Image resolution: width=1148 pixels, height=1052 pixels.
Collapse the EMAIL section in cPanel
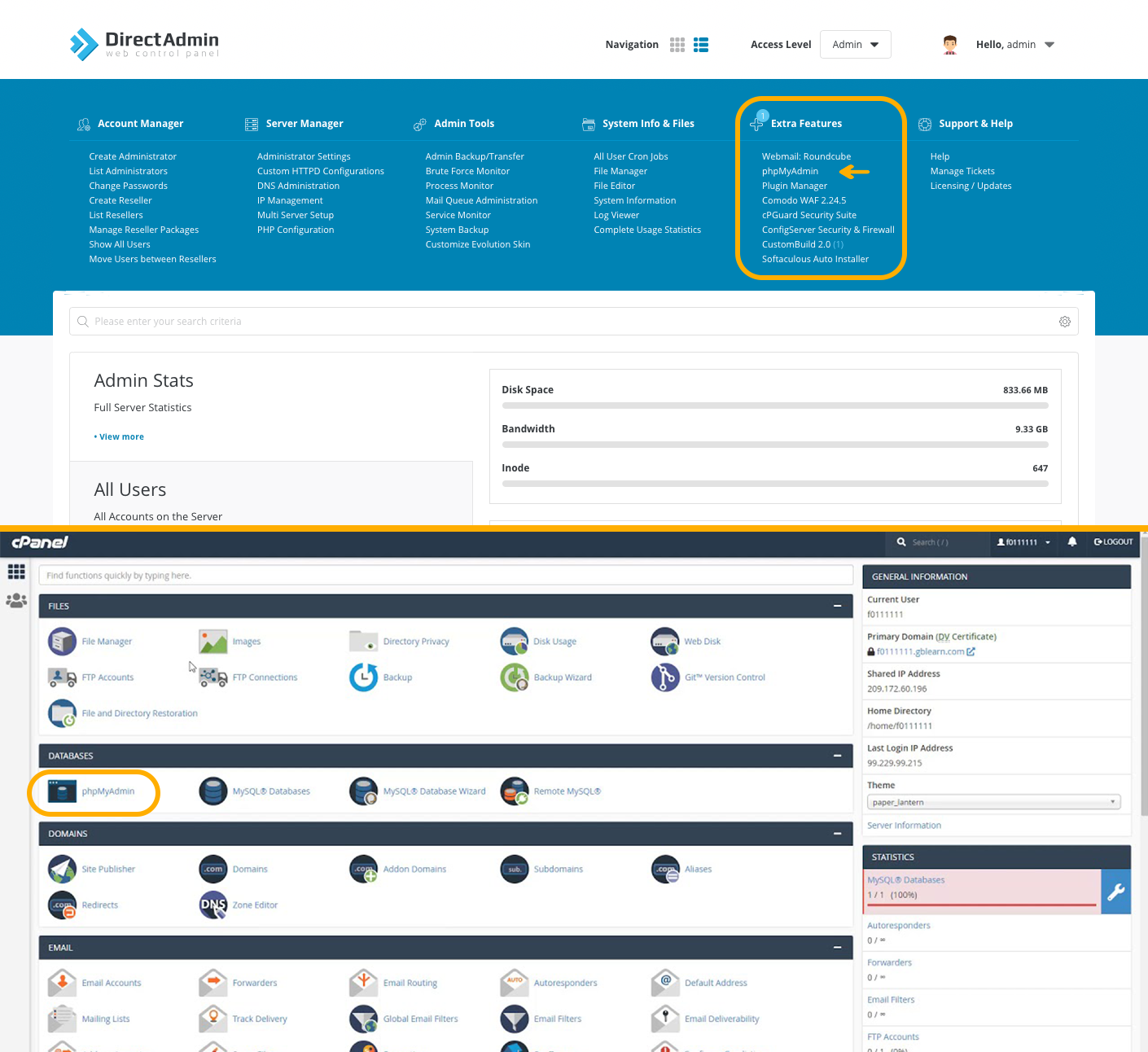[x=837, y=949]
